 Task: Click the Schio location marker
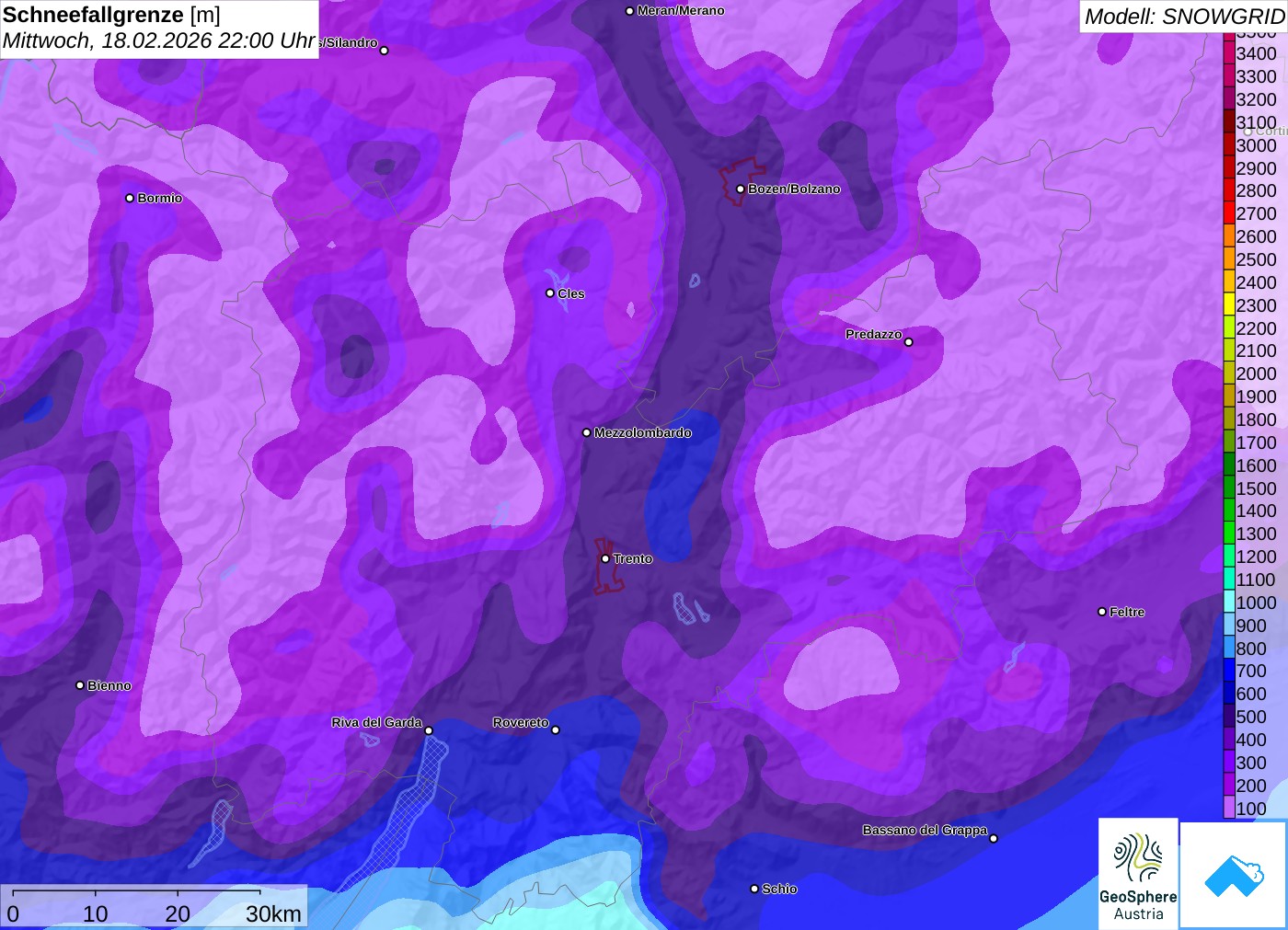[754, 889]
